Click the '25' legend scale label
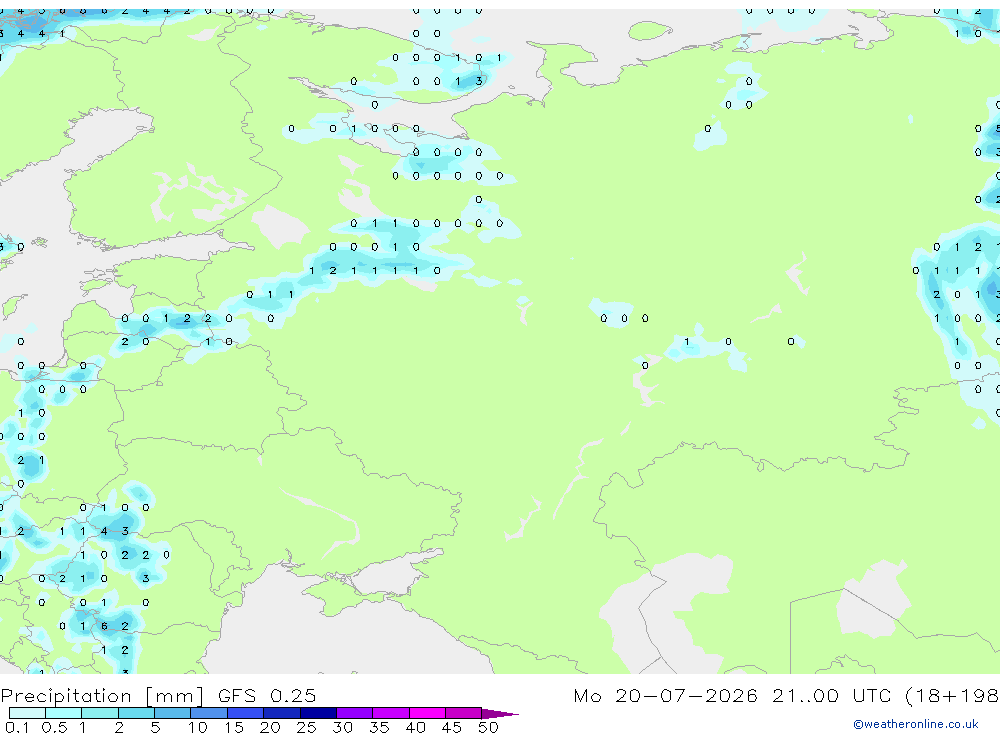1000x733 pixels. 307,727
